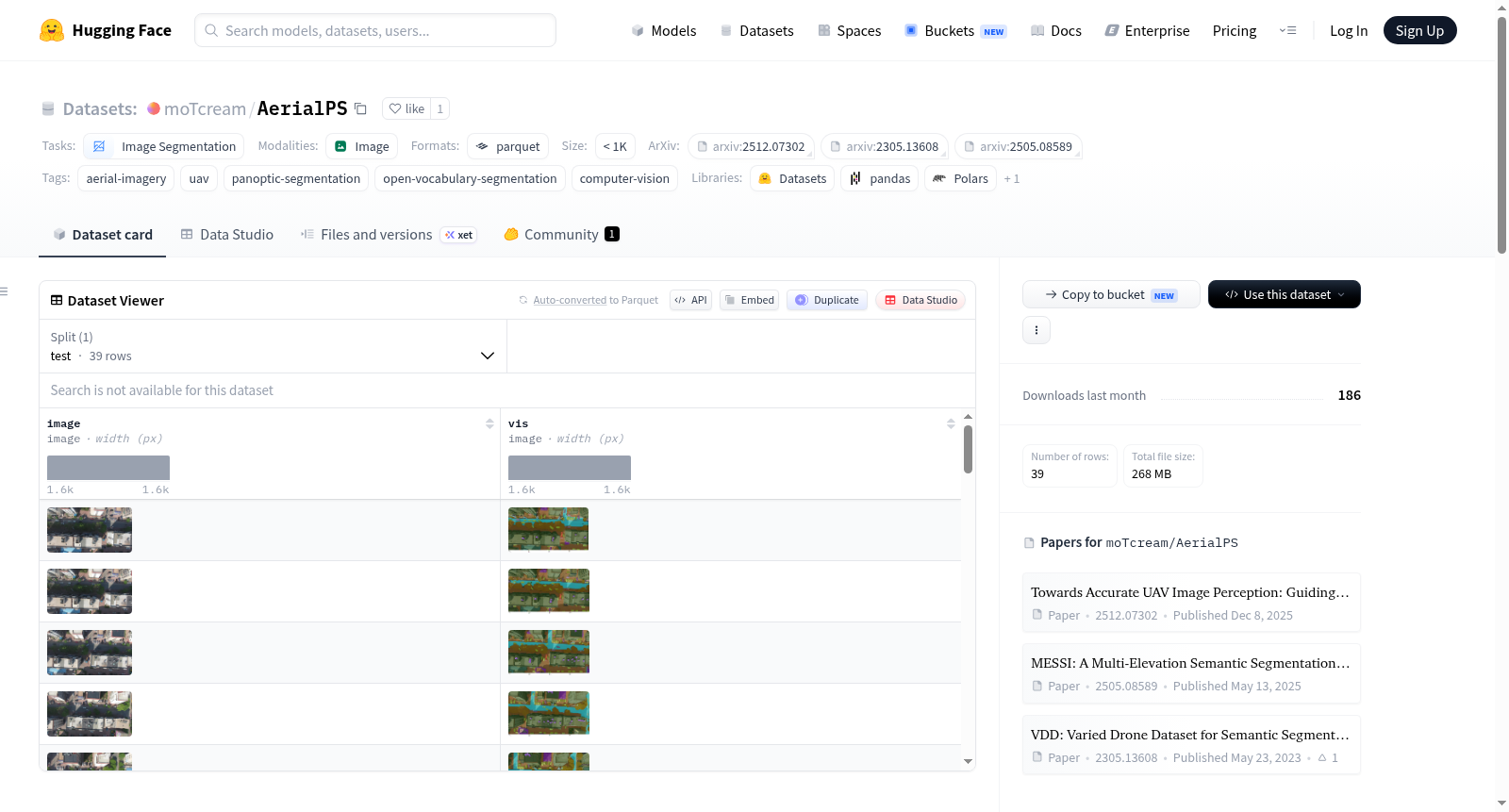
Task: Select the aerial-imagery tag
Action: pyautogui.click(x=126, y=178)
